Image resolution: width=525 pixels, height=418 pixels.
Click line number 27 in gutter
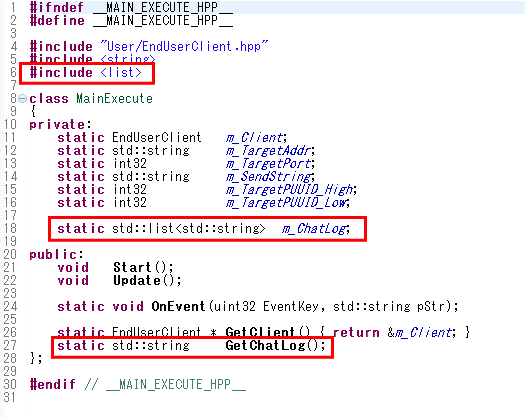(10, 345)
